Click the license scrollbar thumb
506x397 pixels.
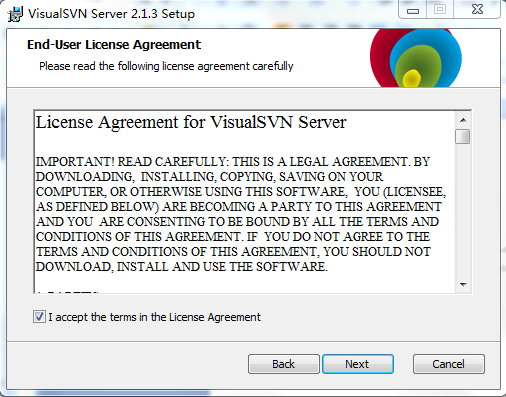(463, 136)
